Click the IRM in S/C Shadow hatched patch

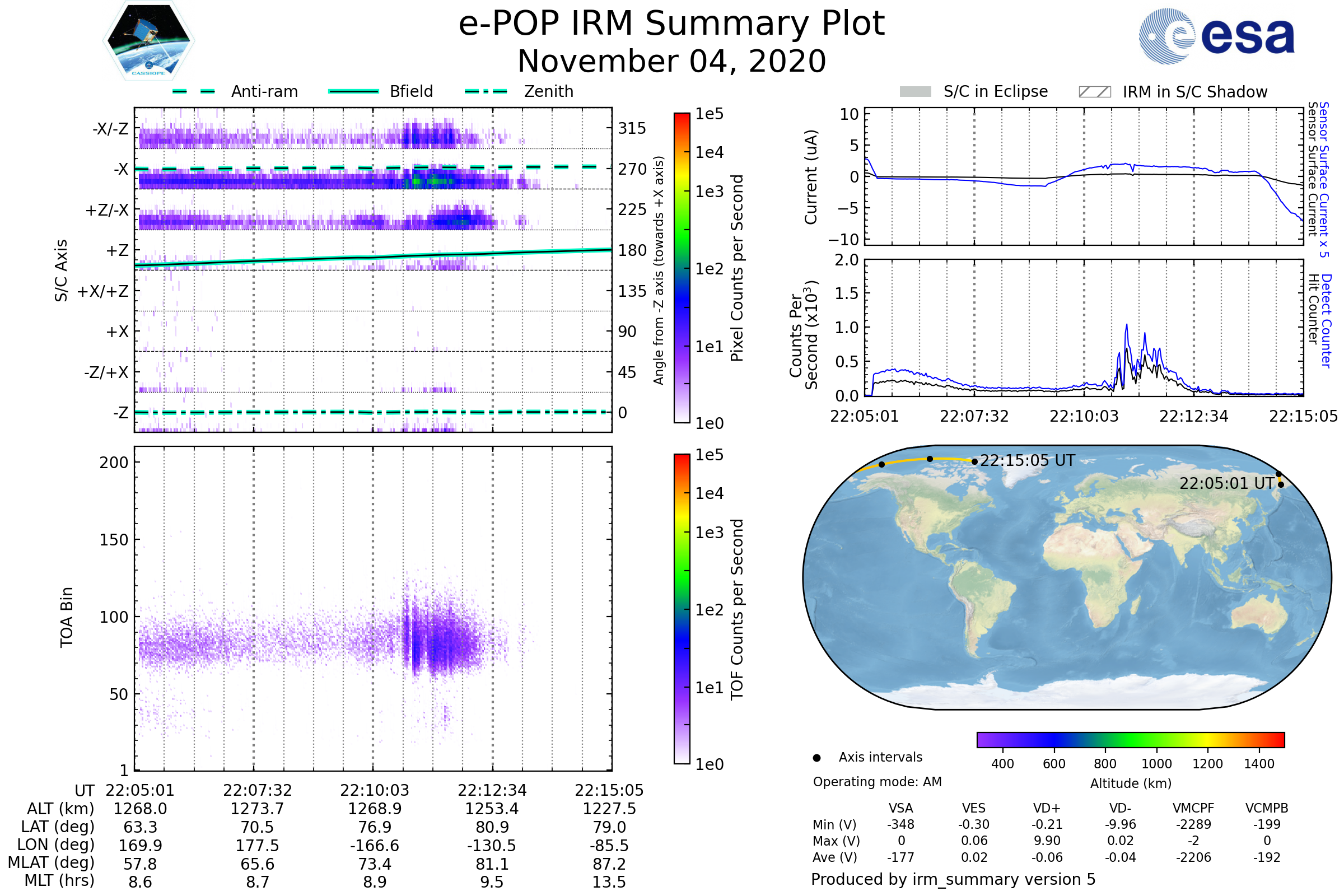(1094, 92)
